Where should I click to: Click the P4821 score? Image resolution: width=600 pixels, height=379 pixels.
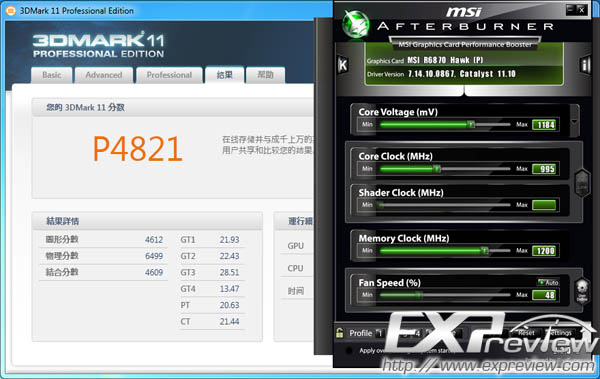(x=138, y=149)
